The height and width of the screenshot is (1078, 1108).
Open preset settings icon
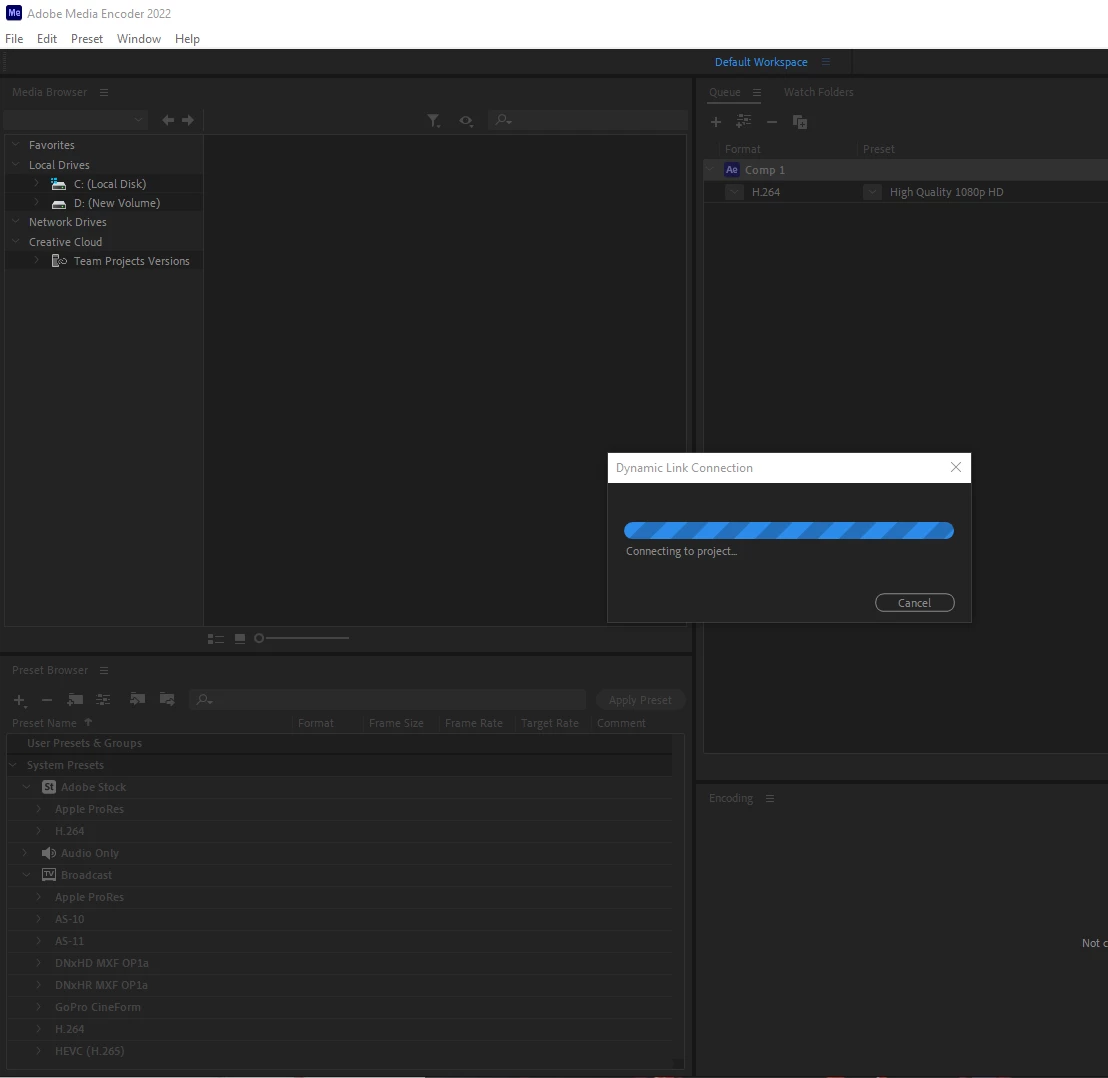pos(103,699)
